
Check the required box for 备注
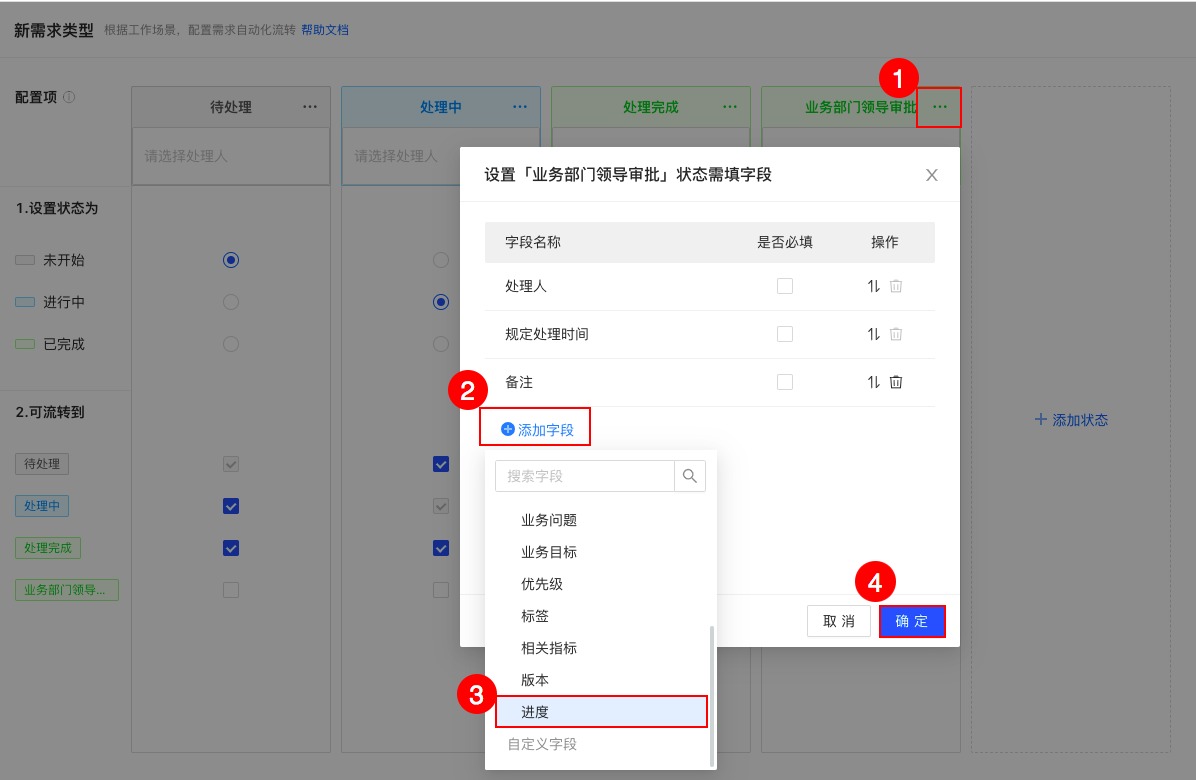(x=785, y=382)
